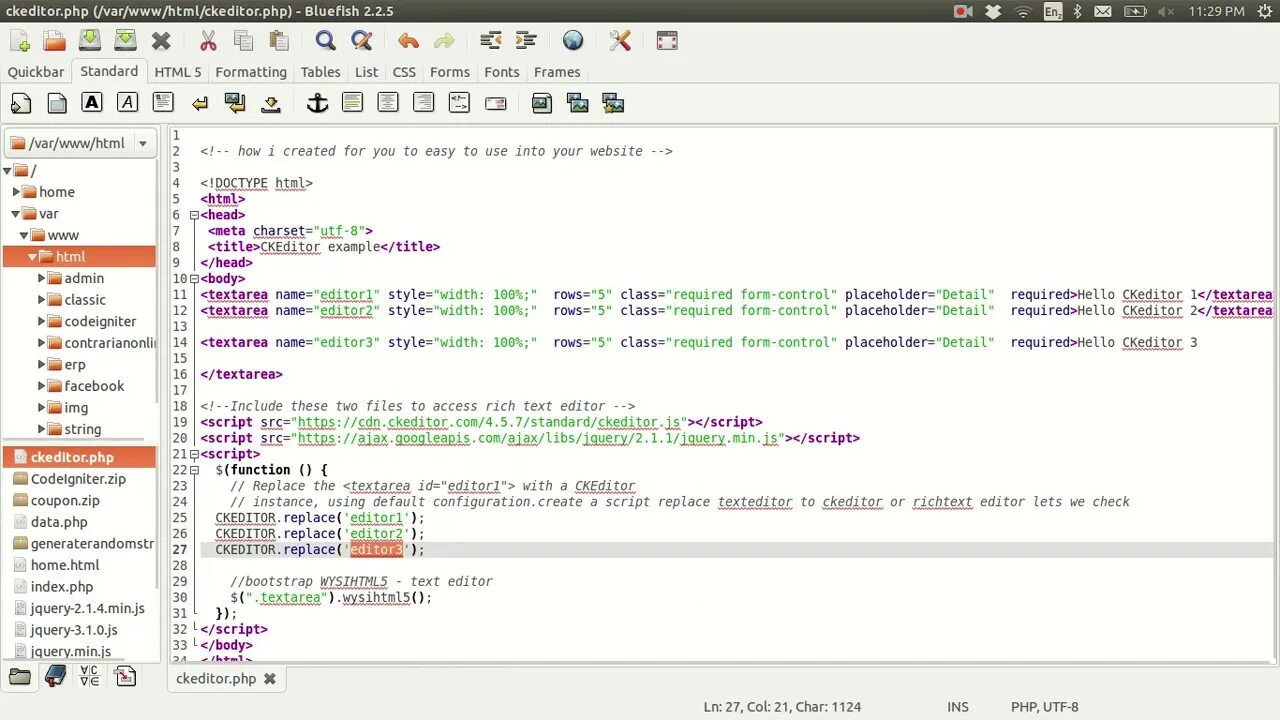Click the multi thumbnail icon

pyautogui.click(x=613, y=102)
